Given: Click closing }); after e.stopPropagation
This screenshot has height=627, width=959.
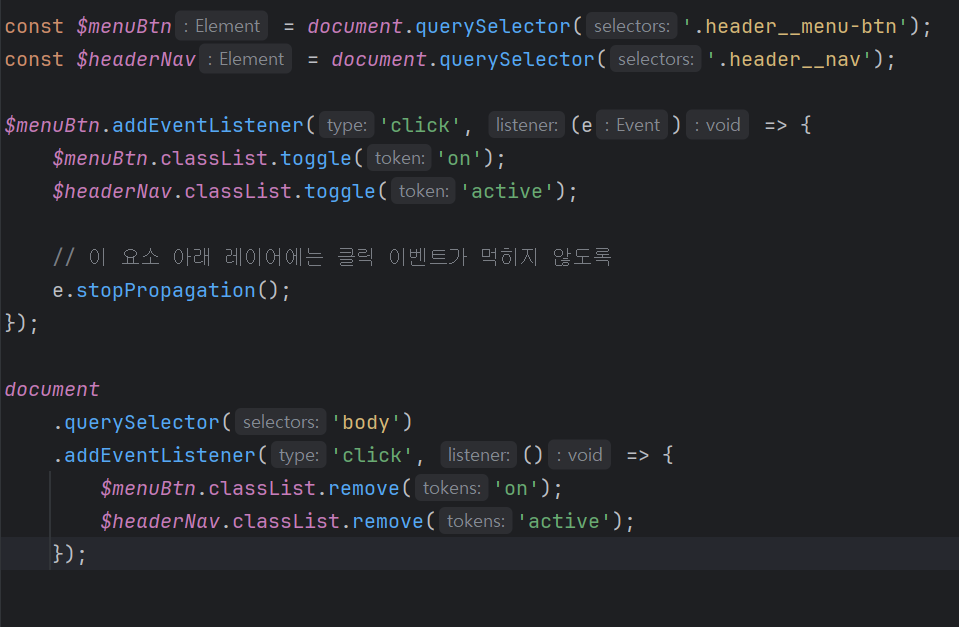Looking at the screenshot, I should (21, 322).
